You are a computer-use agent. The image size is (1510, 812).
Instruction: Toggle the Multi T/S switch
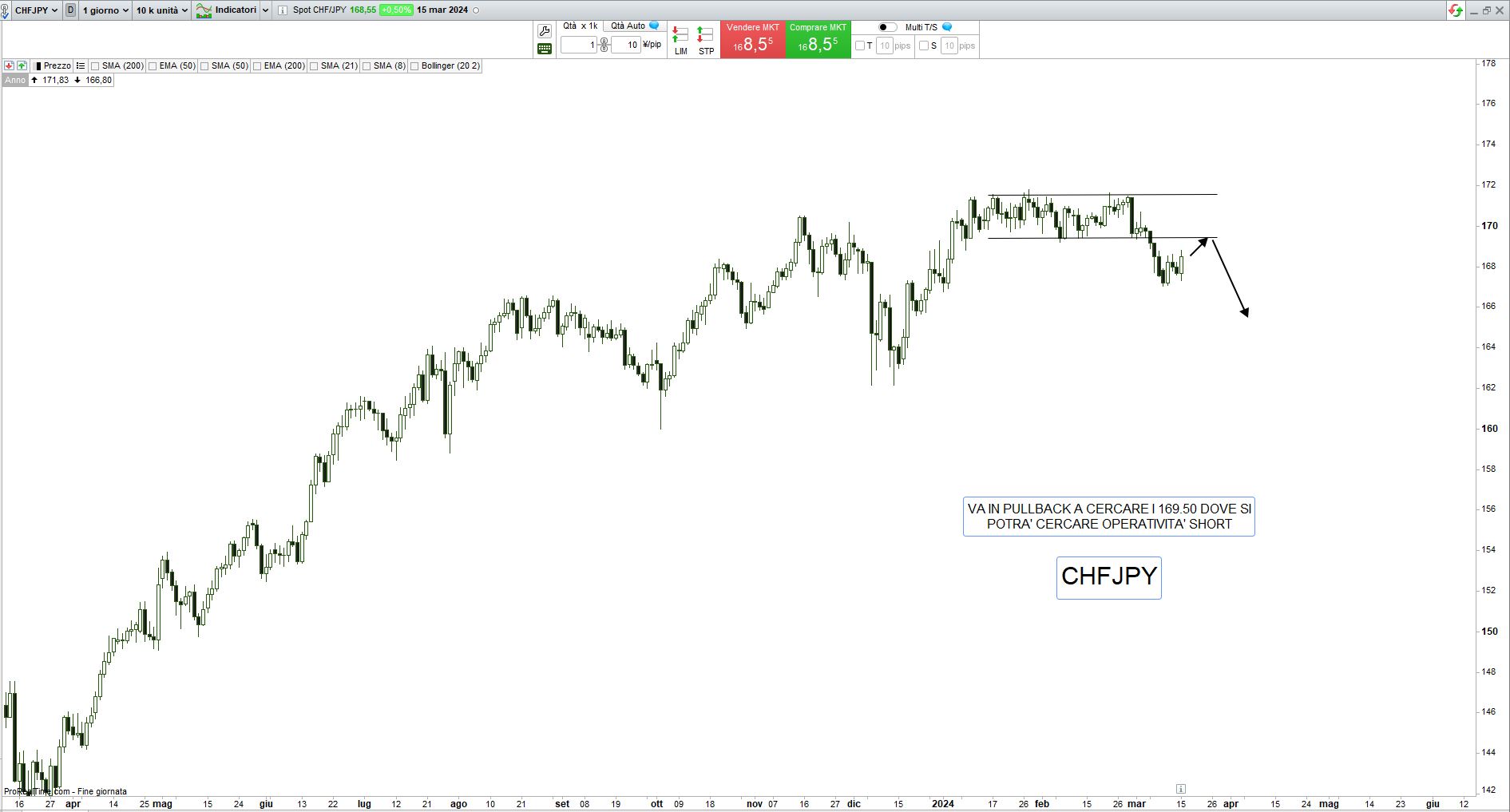pyautogui.click(x=887, y=27)
